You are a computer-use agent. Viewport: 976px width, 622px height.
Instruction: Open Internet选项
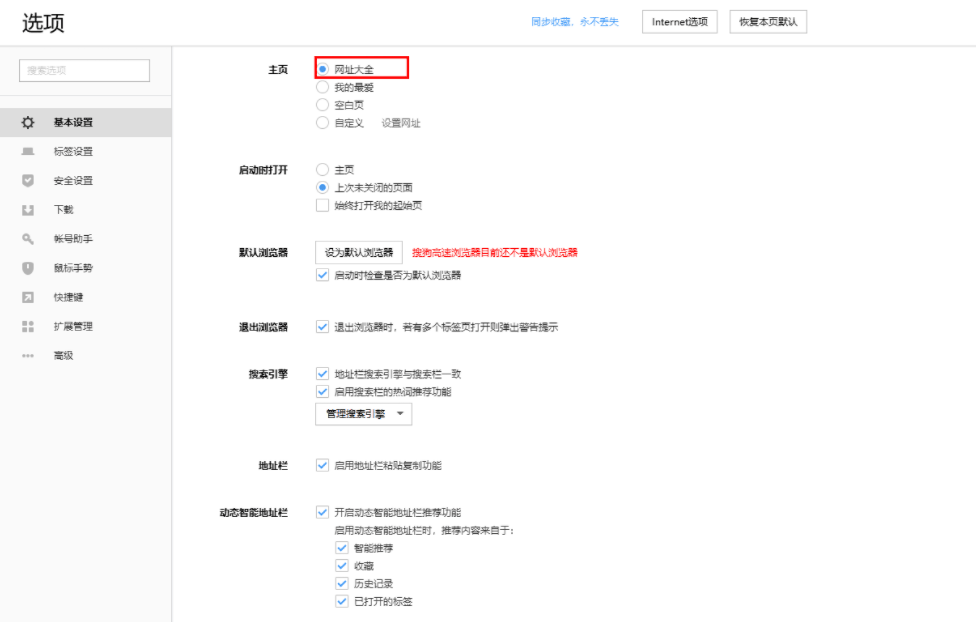(x=679, y=21)
